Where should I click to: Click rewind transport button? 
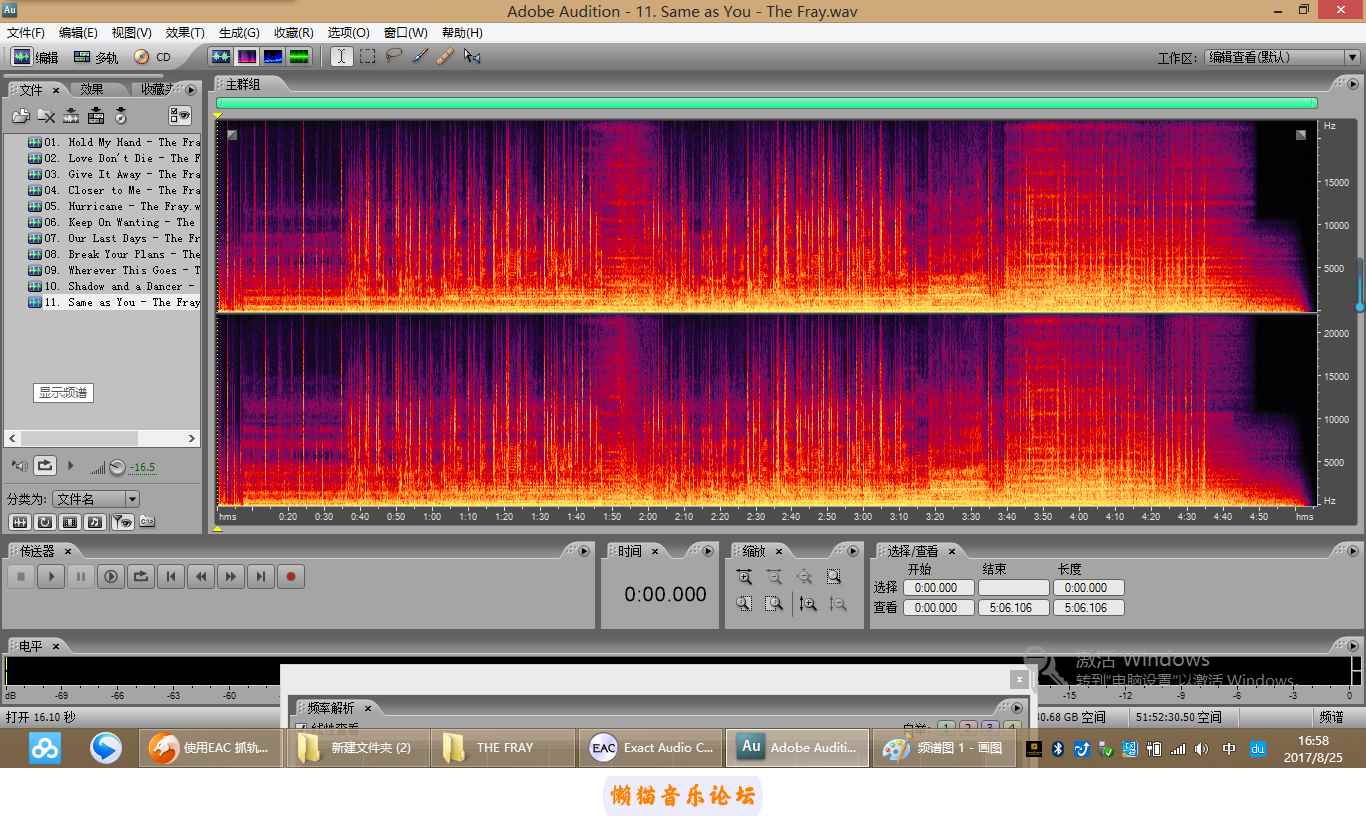201,576
